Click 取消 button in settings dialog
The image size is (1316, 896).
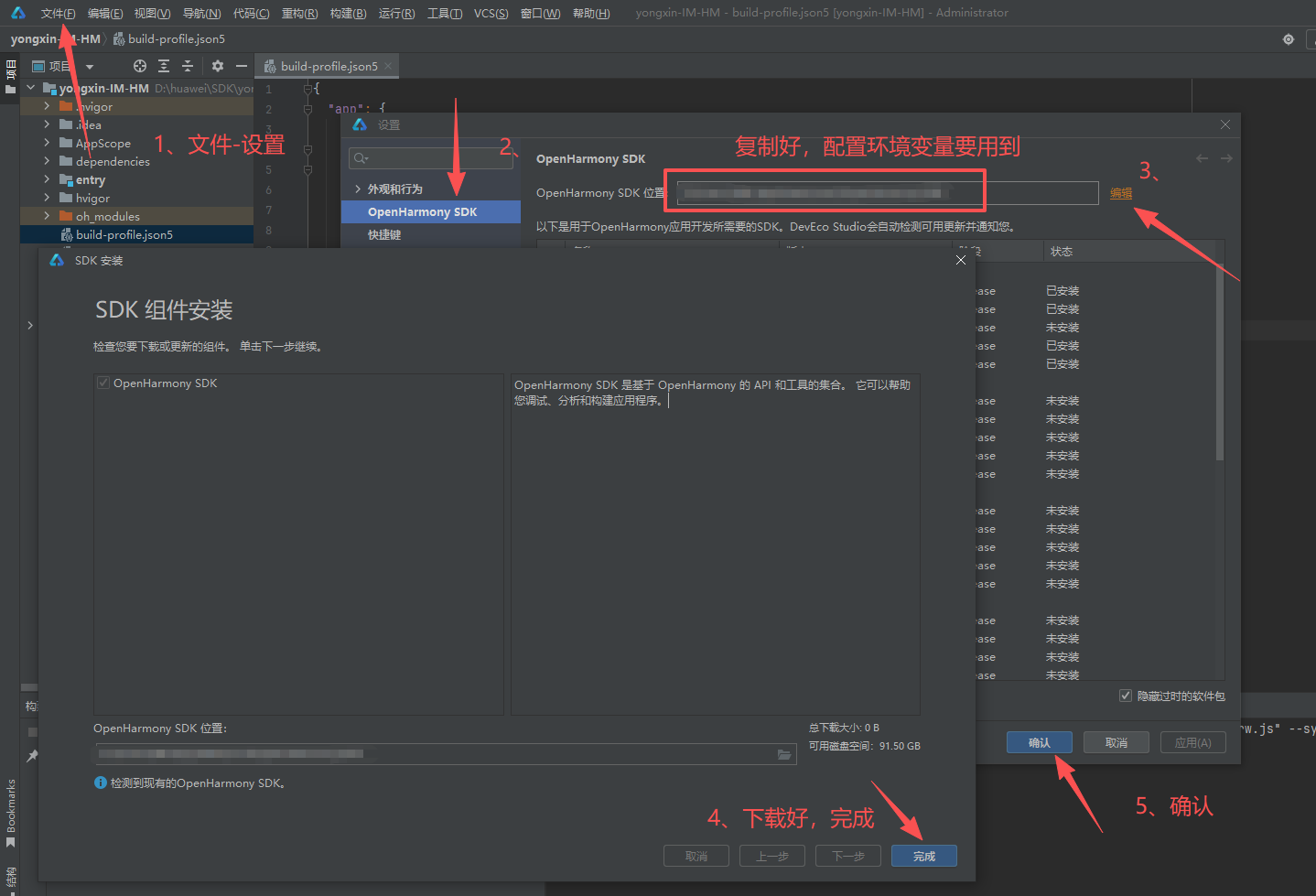point(1116,742)
